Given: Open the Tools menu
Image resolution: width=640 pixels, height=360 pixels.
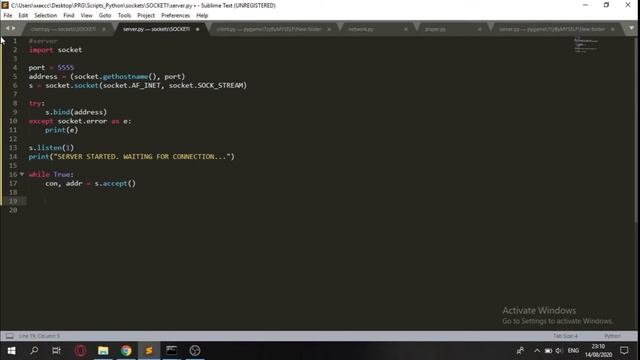Looking at the screenshot, I should [124, 16].
